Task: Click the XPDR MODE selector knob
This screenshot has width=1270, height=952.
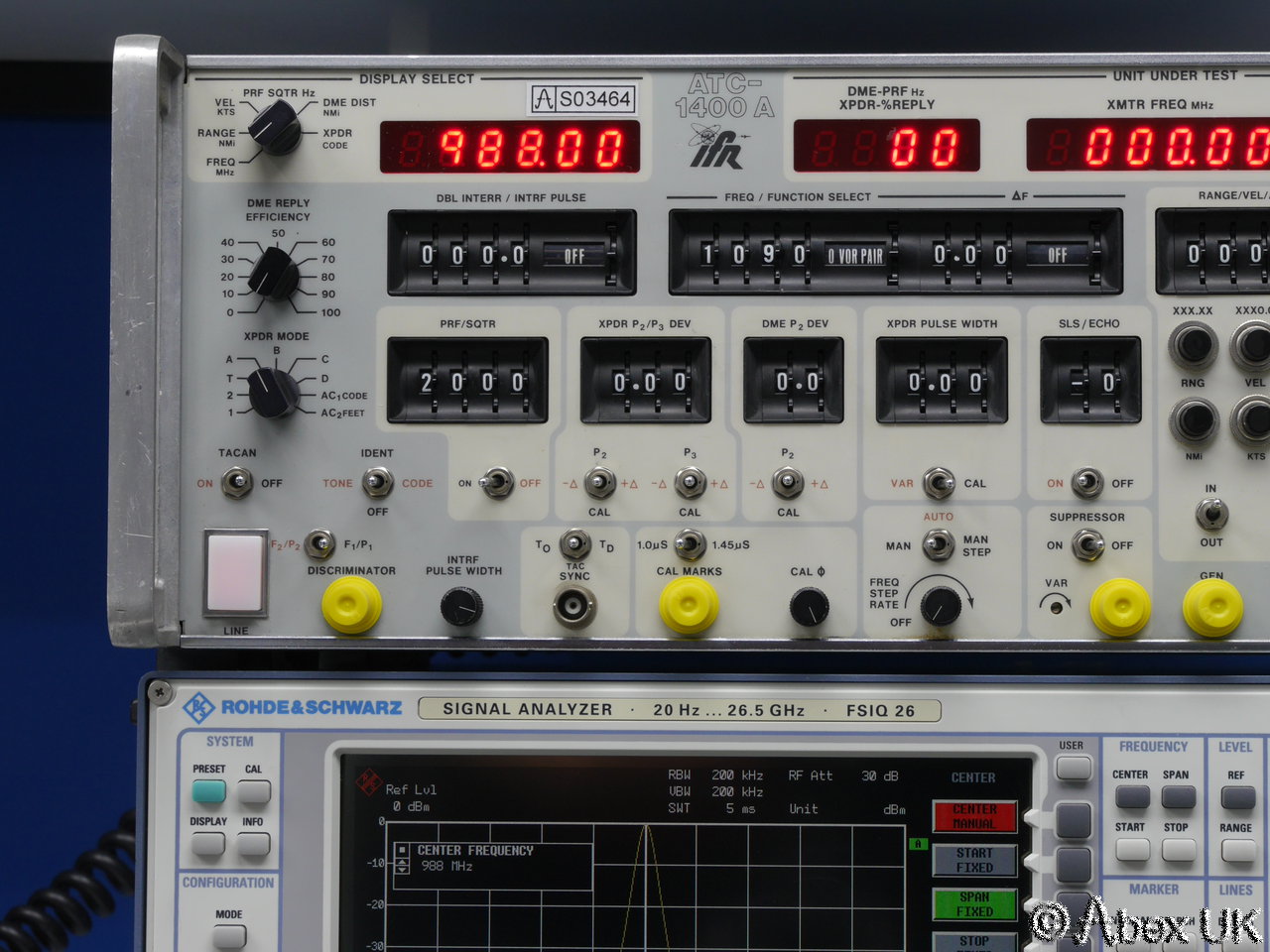Action: pyautogui.click(x=272, y=391)
